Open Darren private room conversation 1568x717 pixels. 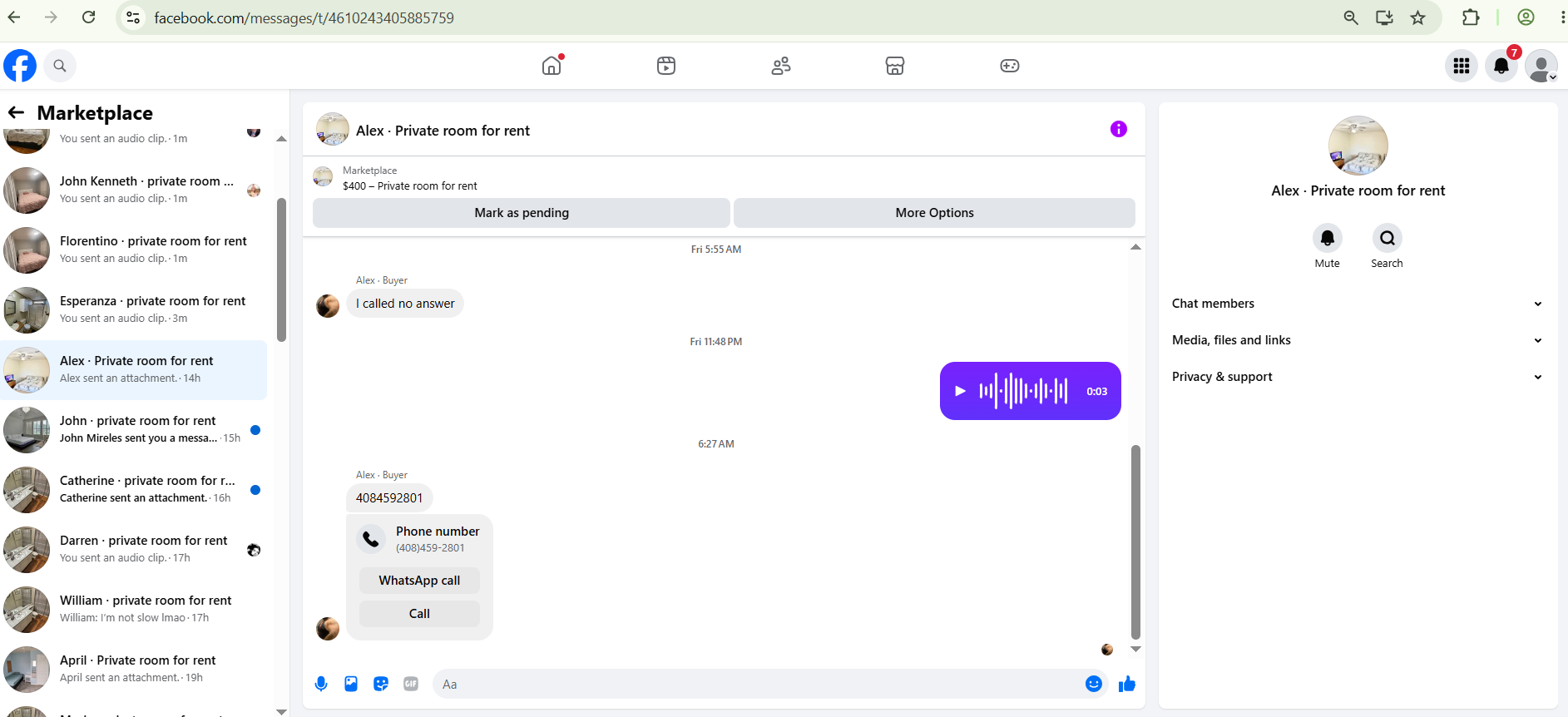click(135, 550)
